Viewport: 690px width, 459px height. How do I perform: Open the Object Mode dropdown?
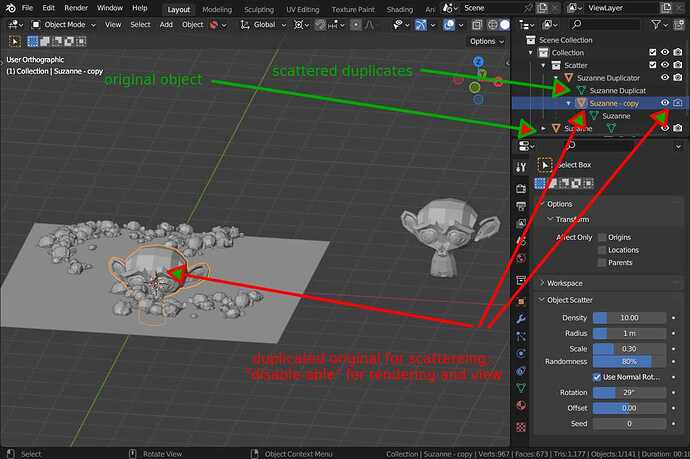click(x=64, y=25)
